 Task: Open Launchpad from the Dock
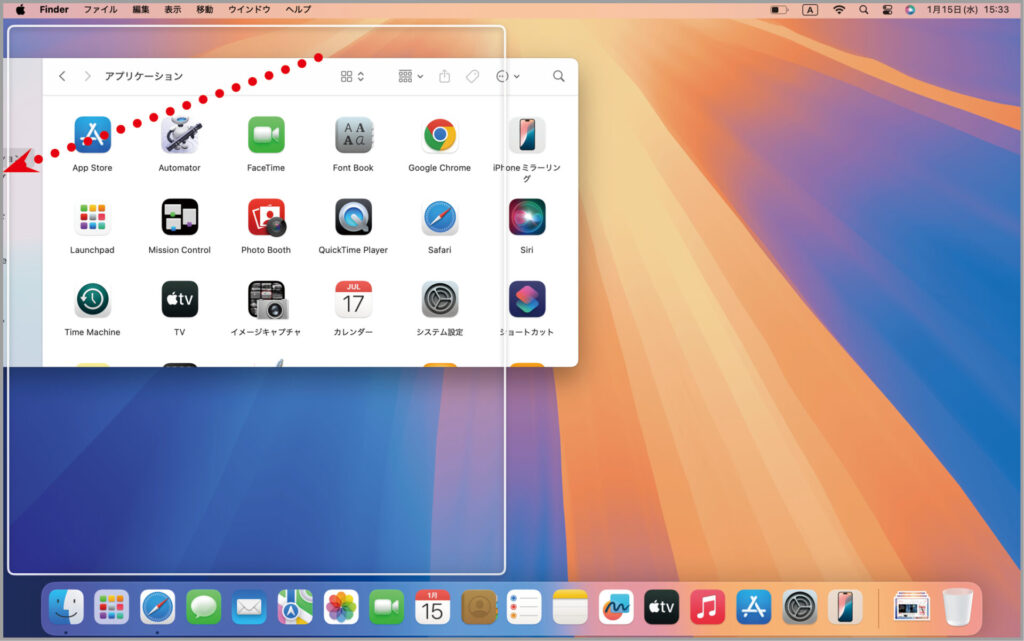[112, 607]
